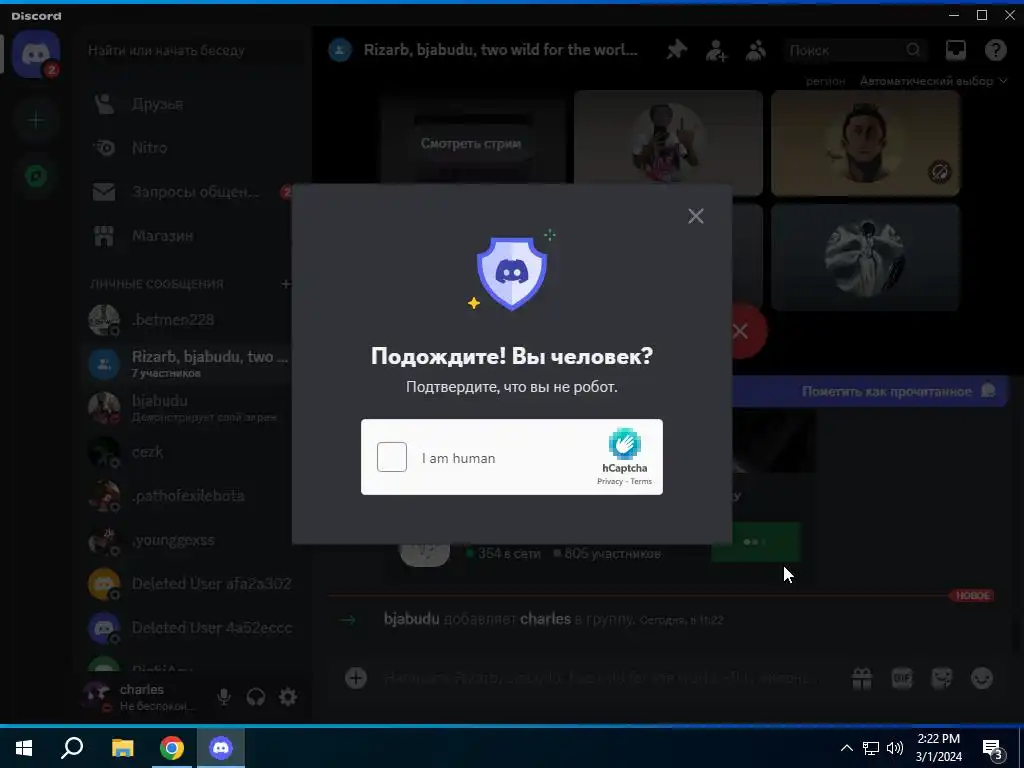Open Windows Start menu
This screenshot has height=768, width=1024.
pos(24,748)
